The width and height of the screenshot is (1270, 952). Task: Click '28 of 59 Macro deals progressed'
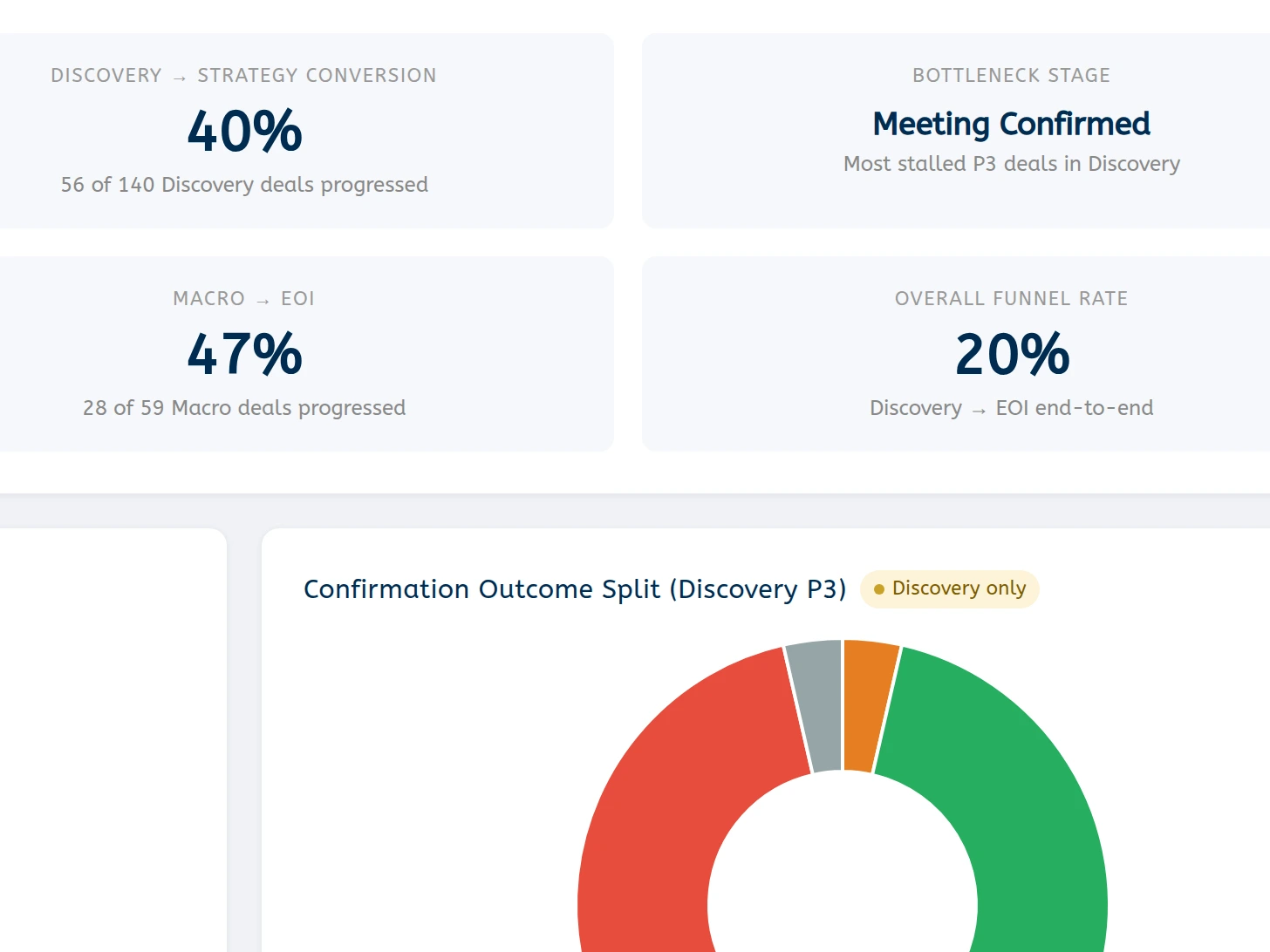click(244, 408)
